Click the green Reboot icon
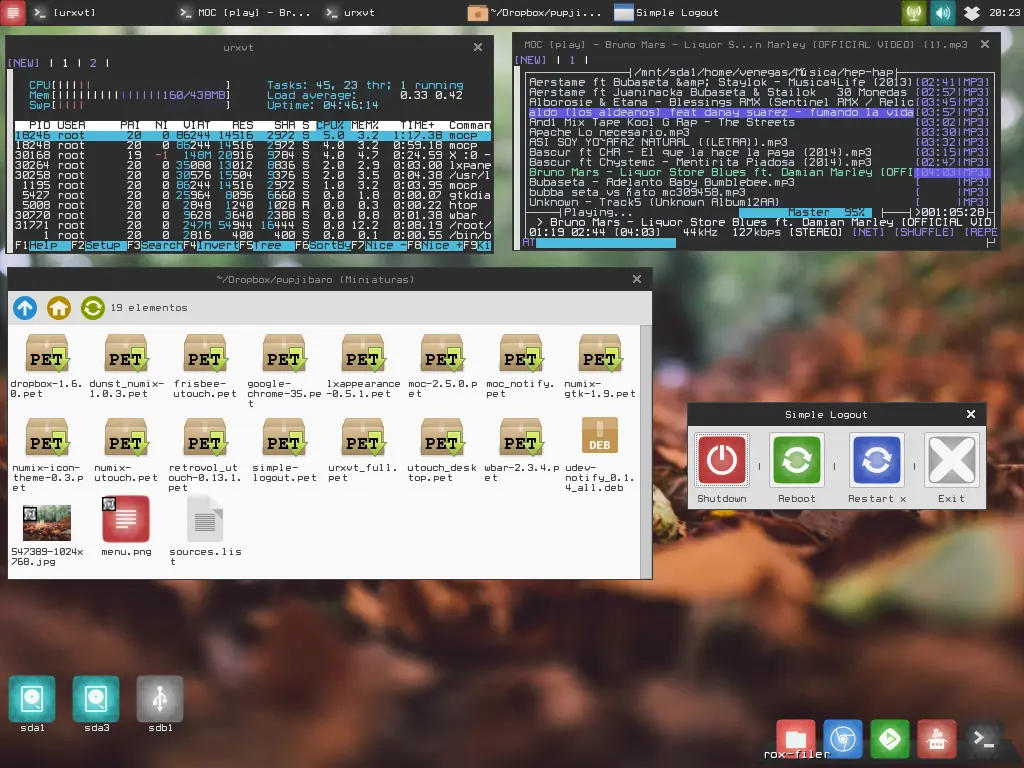Screen dimensions: 1024x768 point(796,460)
